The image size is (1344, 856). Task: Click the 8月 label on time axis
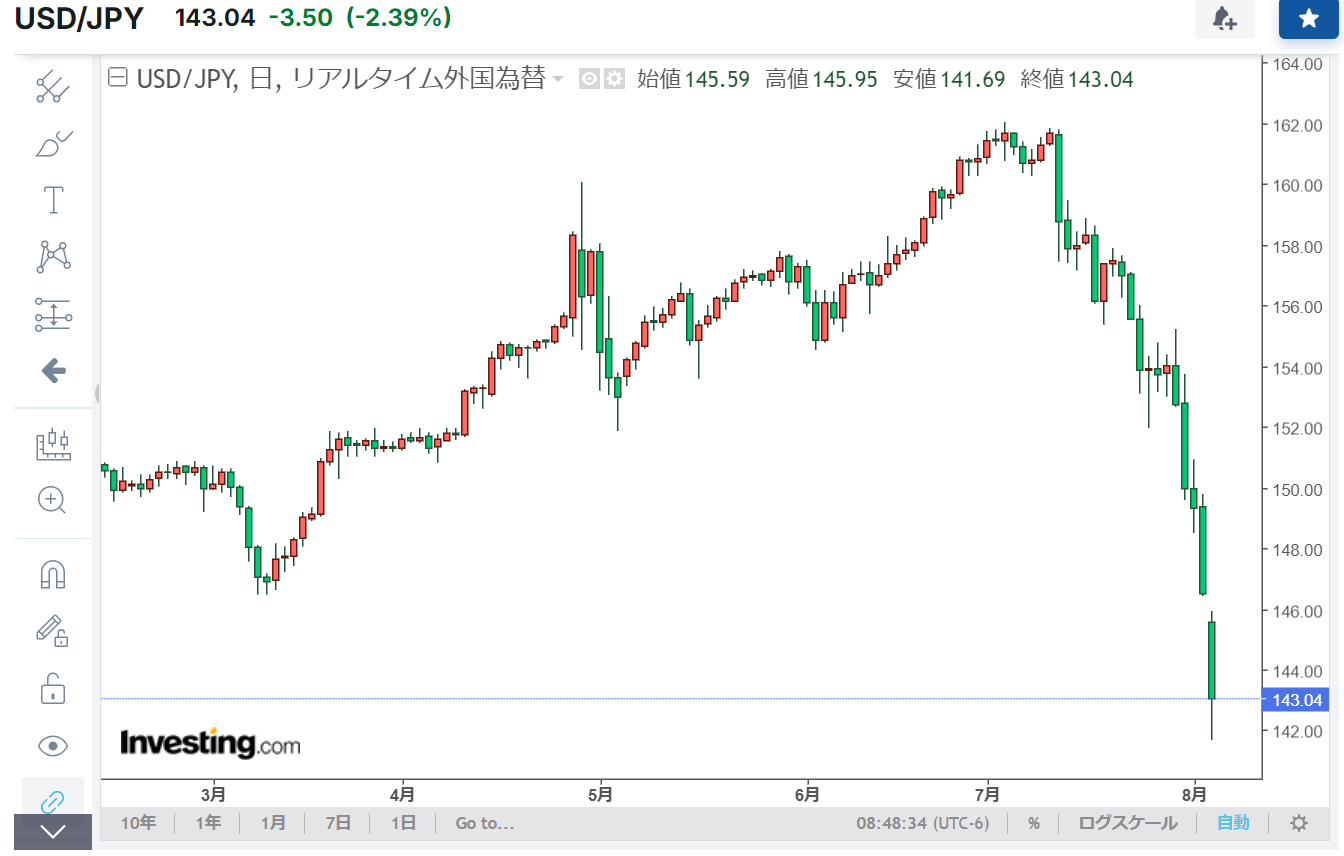click(x=1194, y=795)
